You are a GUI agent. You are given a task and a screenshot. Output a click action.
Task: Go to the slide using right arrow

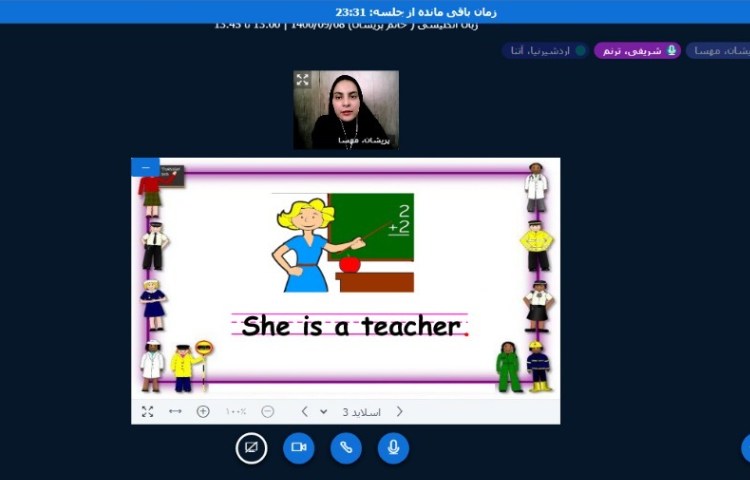[x=400, y=411]
